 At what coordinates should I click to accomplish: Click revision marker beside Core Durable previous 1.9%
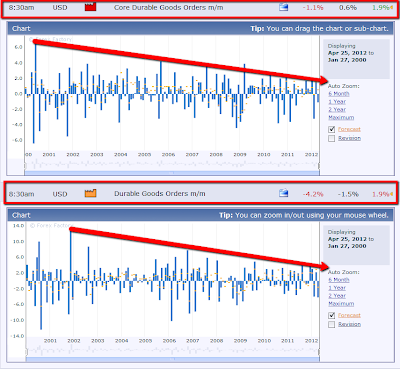(x=391, y=7)
